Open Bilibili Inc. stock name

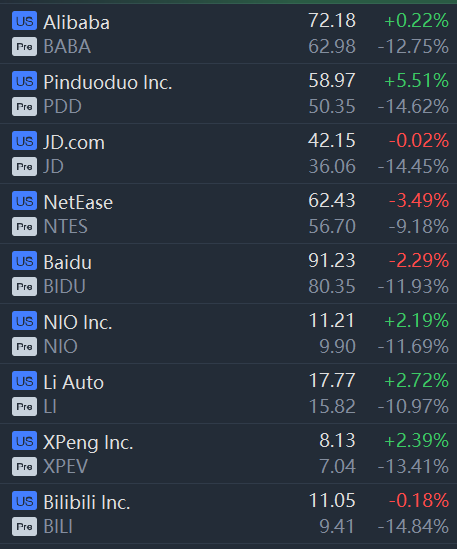coord(87,503)
